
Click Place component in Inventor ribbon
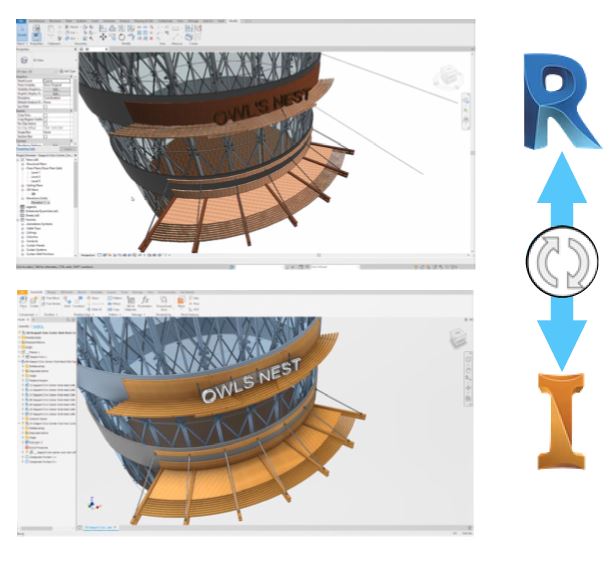tap(23, 301)
